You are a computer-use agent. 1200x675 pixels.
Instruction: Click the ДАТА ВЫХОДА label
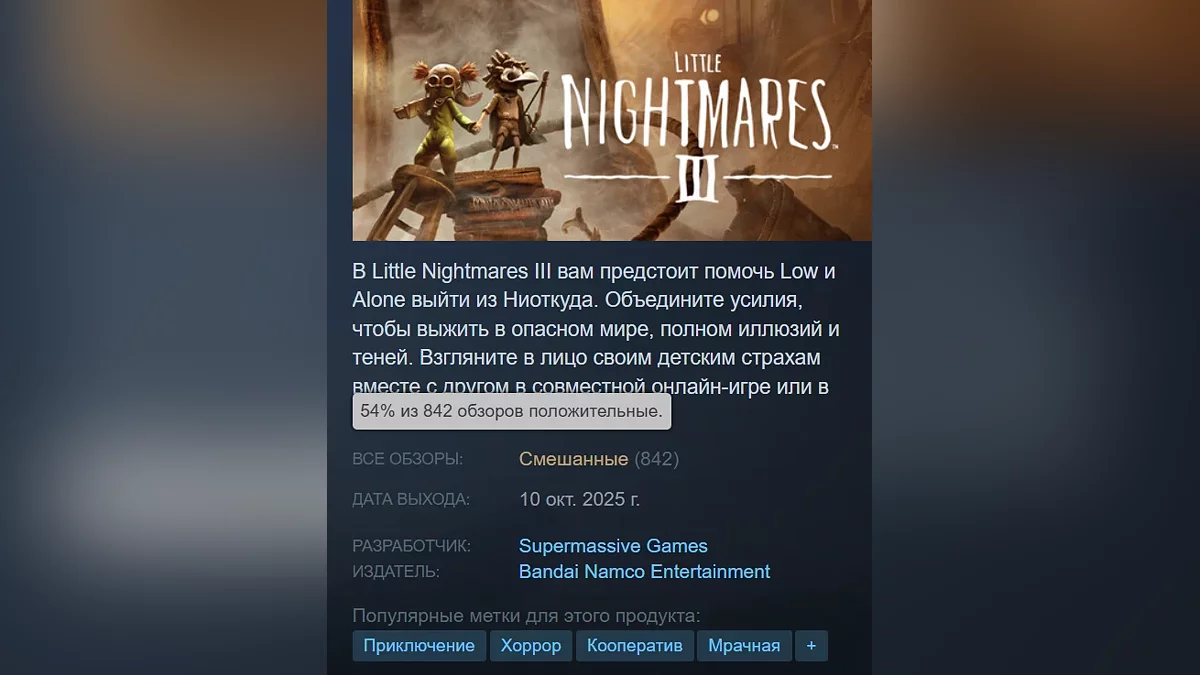point(411,499)
